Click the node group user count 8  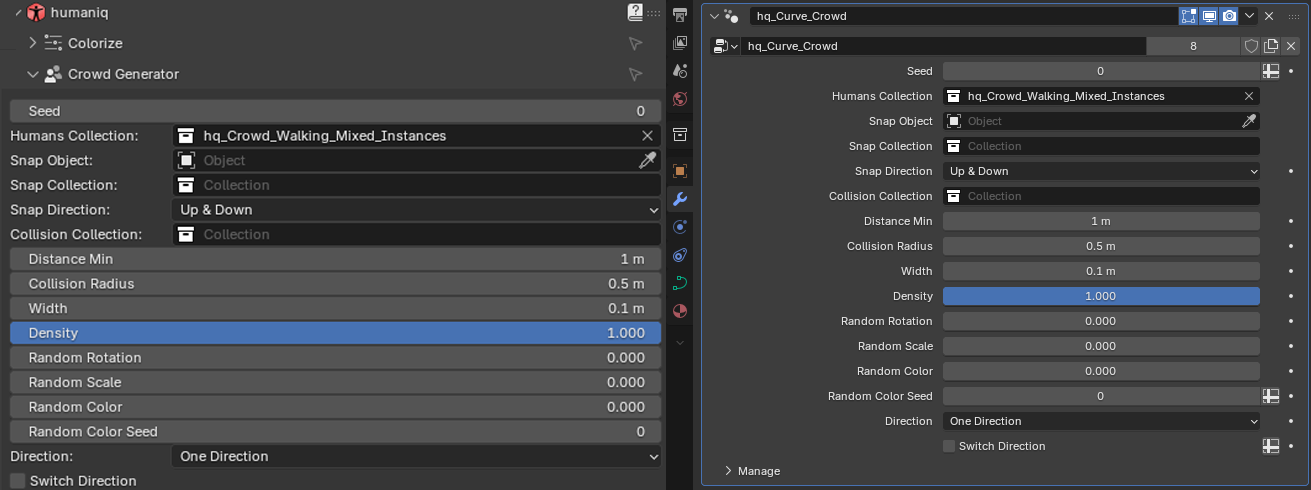pos(1193,46)
